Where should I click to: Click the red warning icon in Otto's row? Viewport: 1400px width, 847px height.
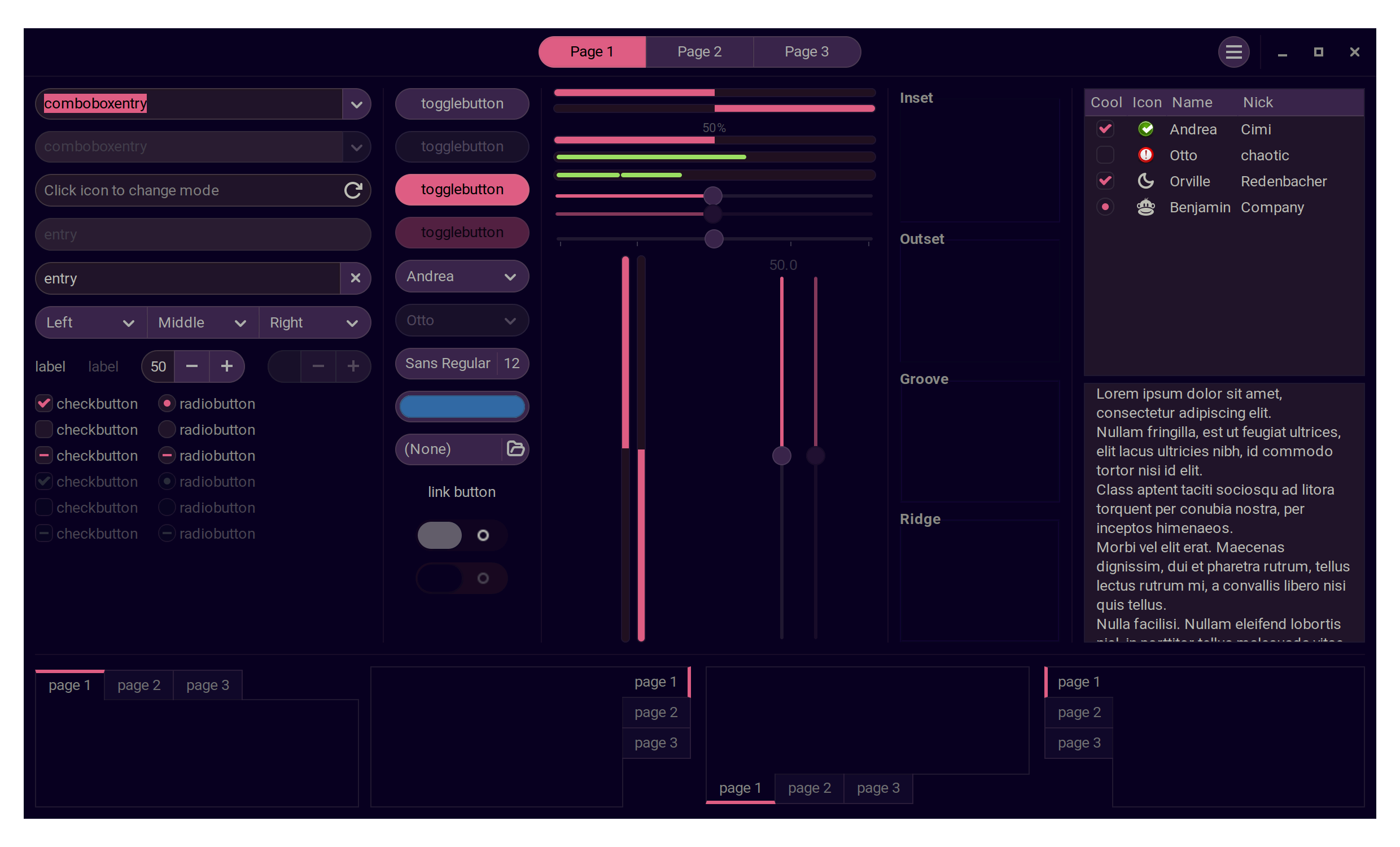1145,155
